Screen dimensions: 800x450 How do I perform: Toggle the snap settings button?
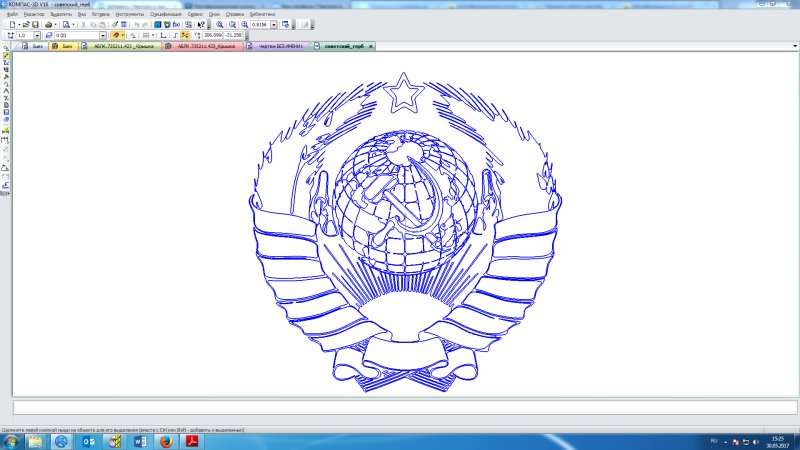pos(116,36)
